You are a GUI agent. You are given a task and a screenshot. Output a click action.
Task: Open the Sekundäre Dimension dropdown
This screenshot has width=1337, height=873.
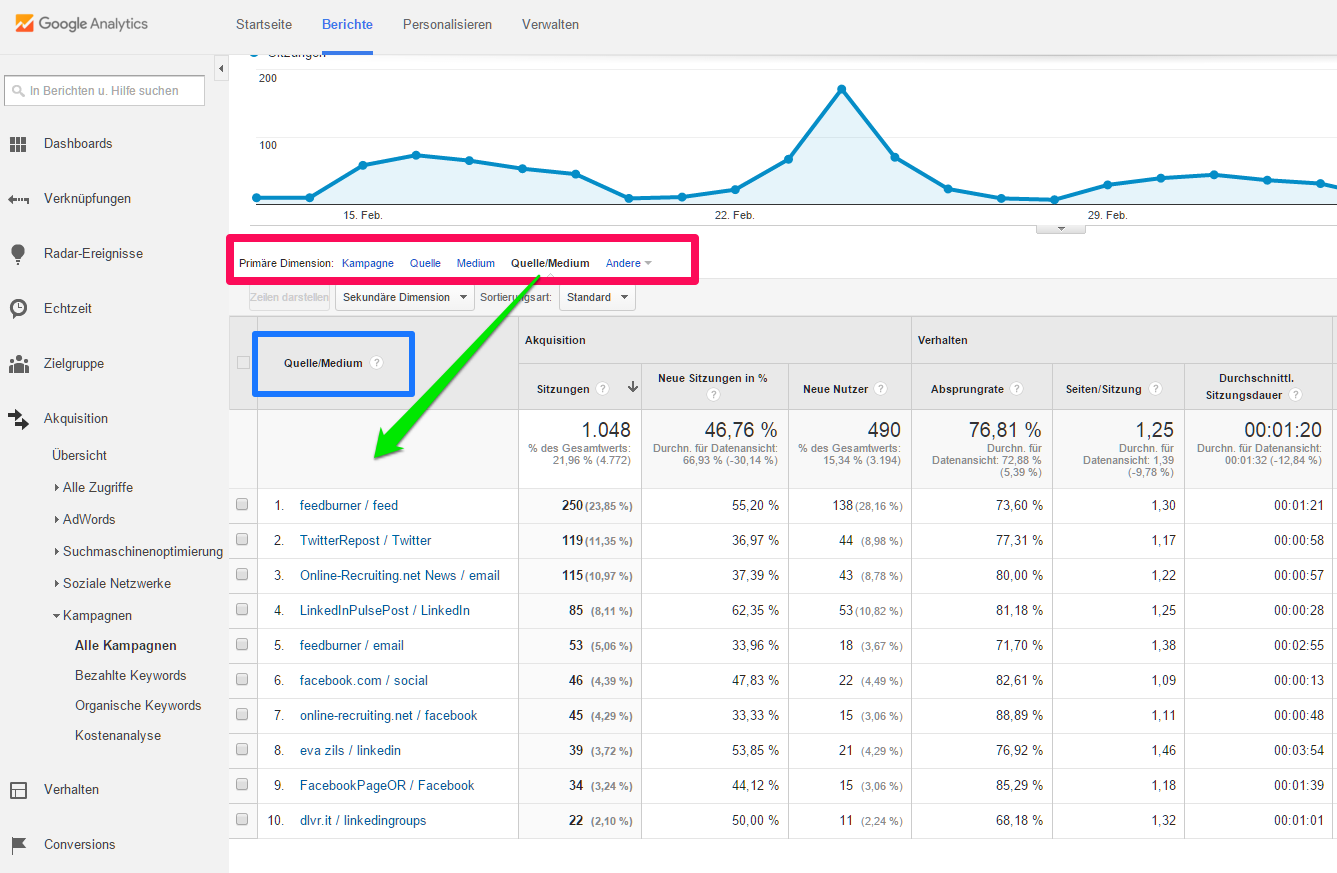[403, 297]
